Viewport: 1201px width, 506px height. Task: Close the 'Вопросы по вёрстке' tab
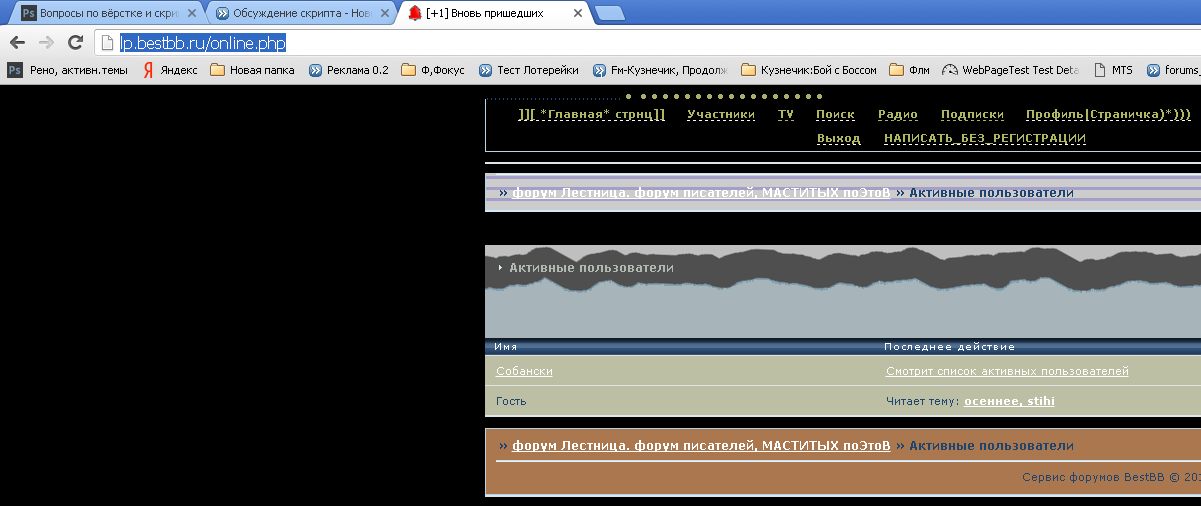tap(192, 14)
